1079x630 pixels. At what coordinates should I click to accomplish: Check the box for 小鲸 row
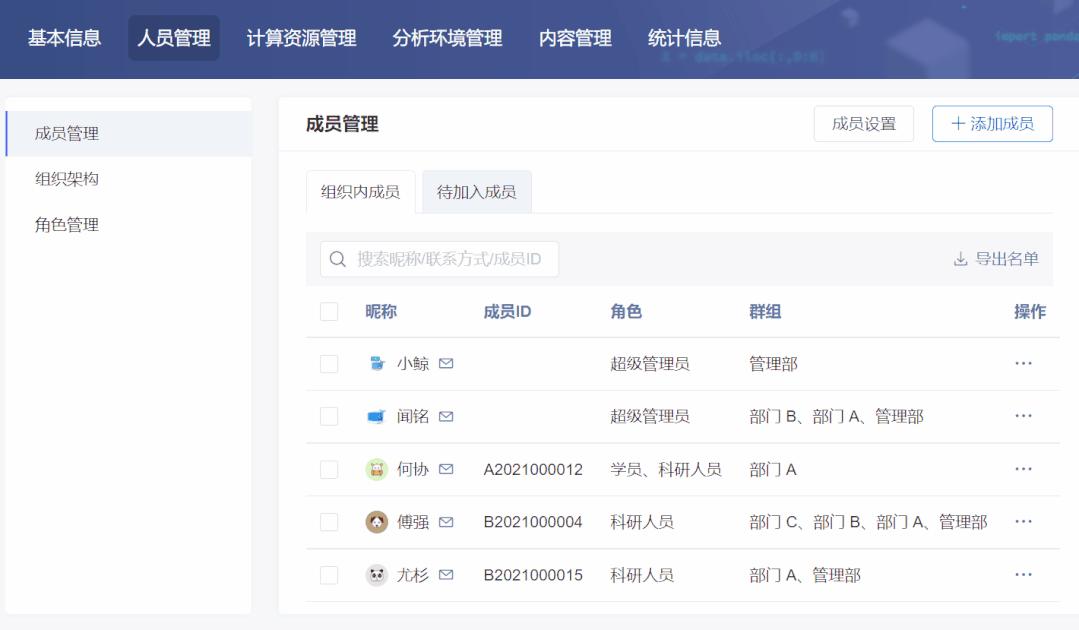pos(329,364)
